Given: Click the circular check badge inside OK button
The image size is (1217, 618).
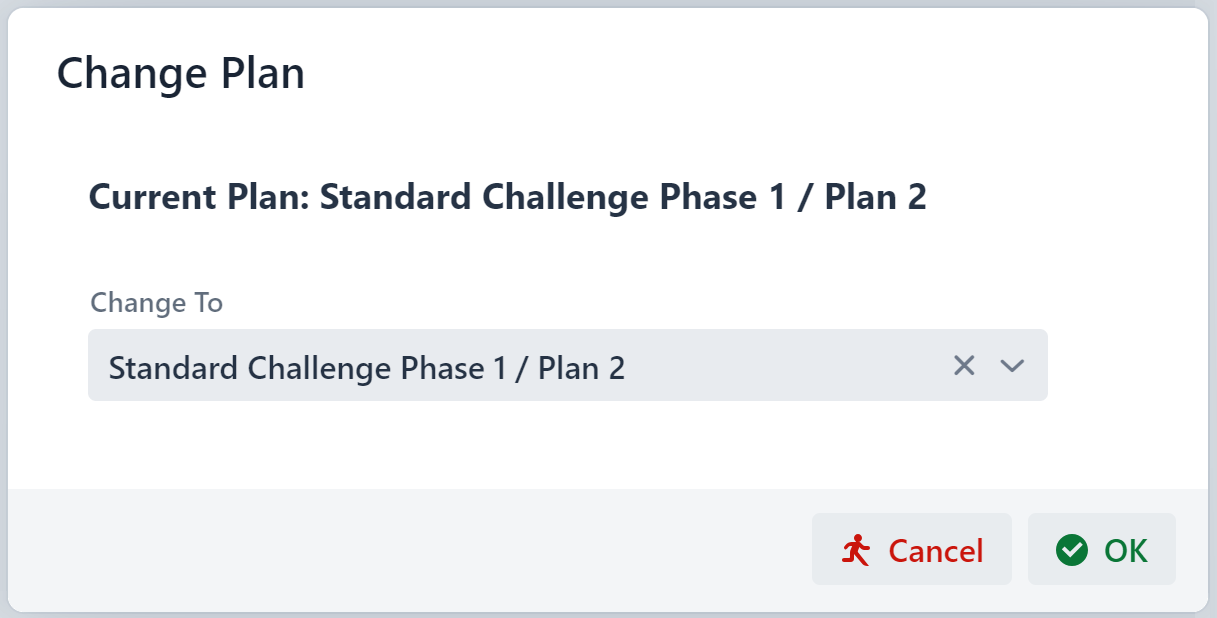Looking at the screenshot, I should click(1071, 549).
